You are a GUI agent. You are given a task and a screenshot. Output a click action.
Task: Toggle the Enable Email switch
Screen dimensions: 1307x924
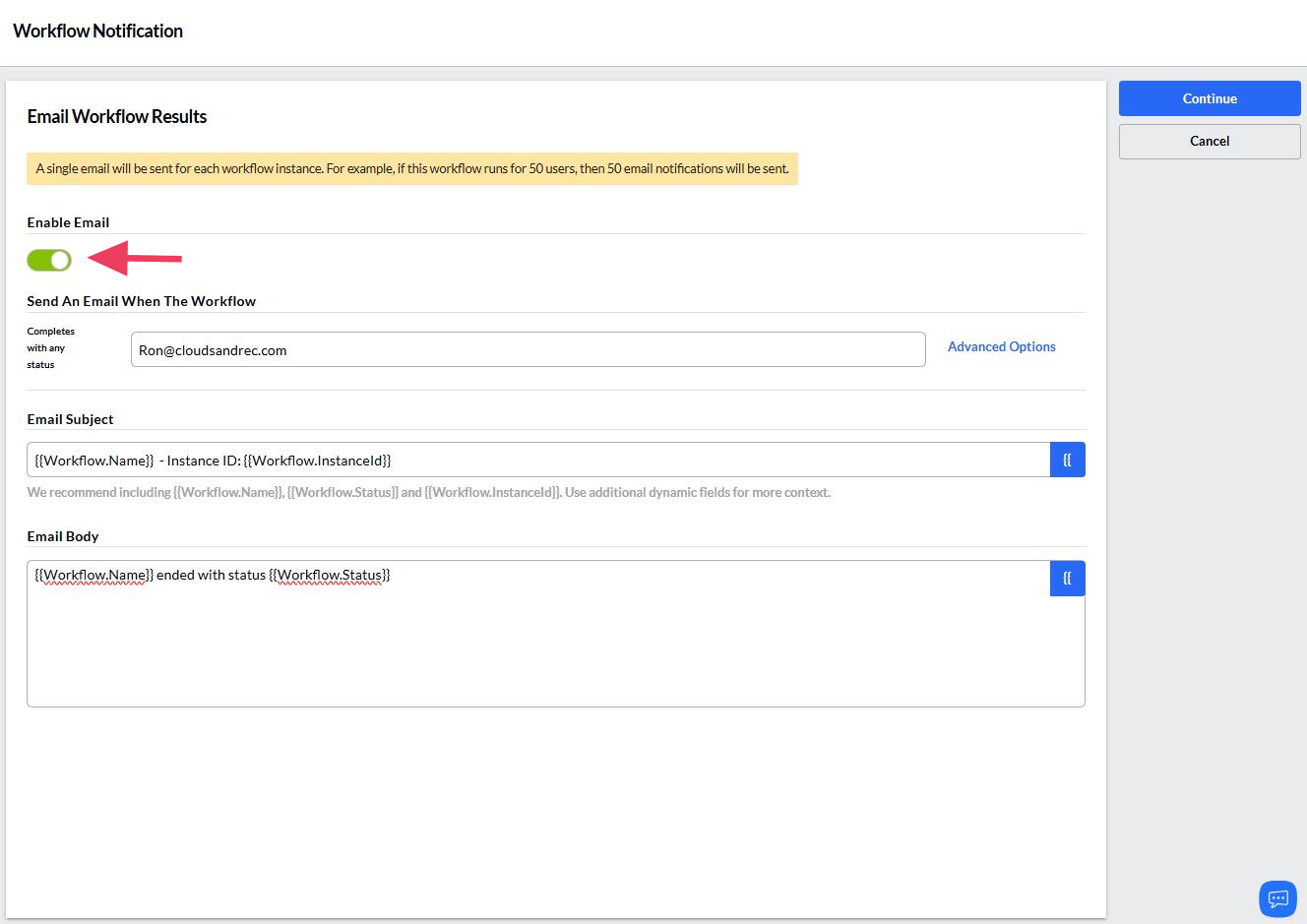pyautogui.click(x=49, y=260)
